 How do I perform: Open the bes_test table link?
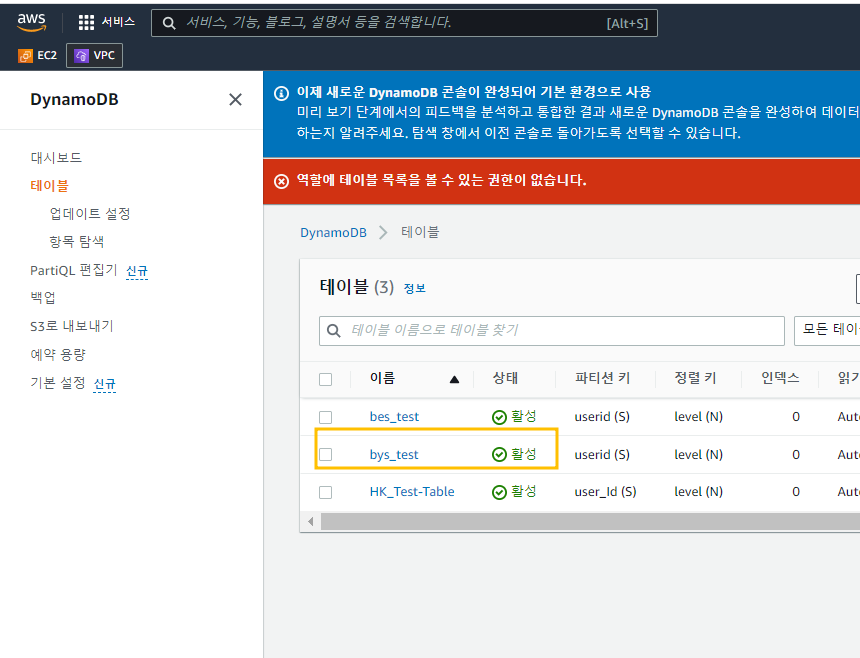click(394, 417)
